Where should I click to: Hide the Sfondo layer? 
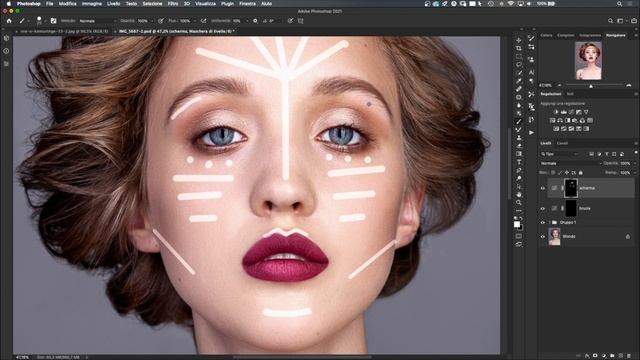click(x=543, y=236)
